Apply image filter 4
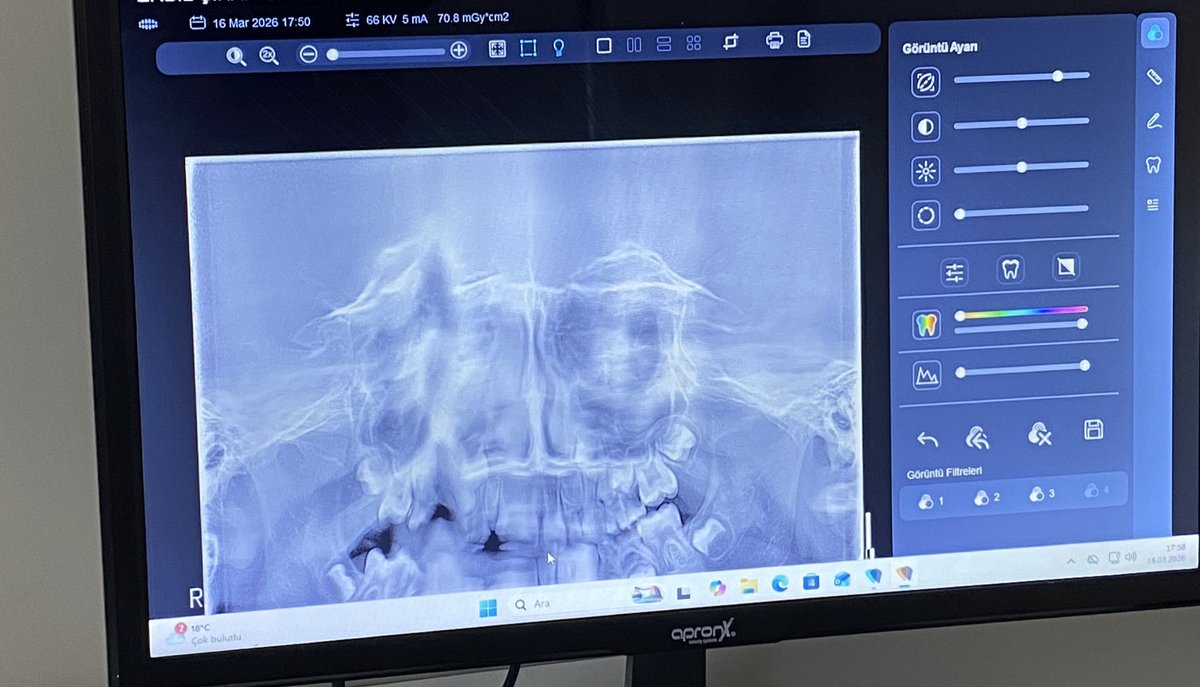Image resolution: width=1200 pixels, height=687 pixels. click(1097, 491)
